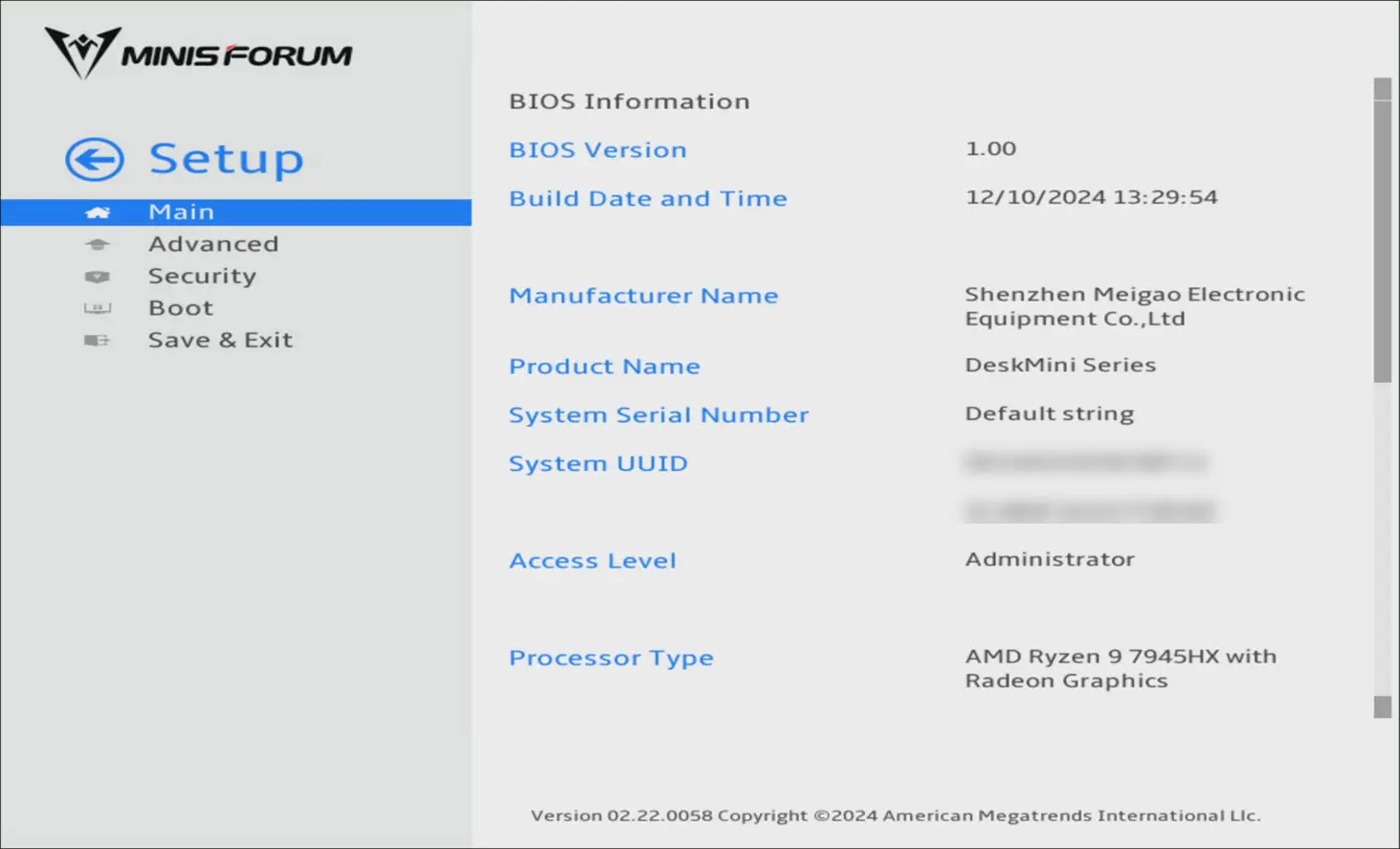Viewport: 1400px width, 849px height.
Task: Click the build date value 12/10/2024 13:29:54
Action: click(1092, 197)
